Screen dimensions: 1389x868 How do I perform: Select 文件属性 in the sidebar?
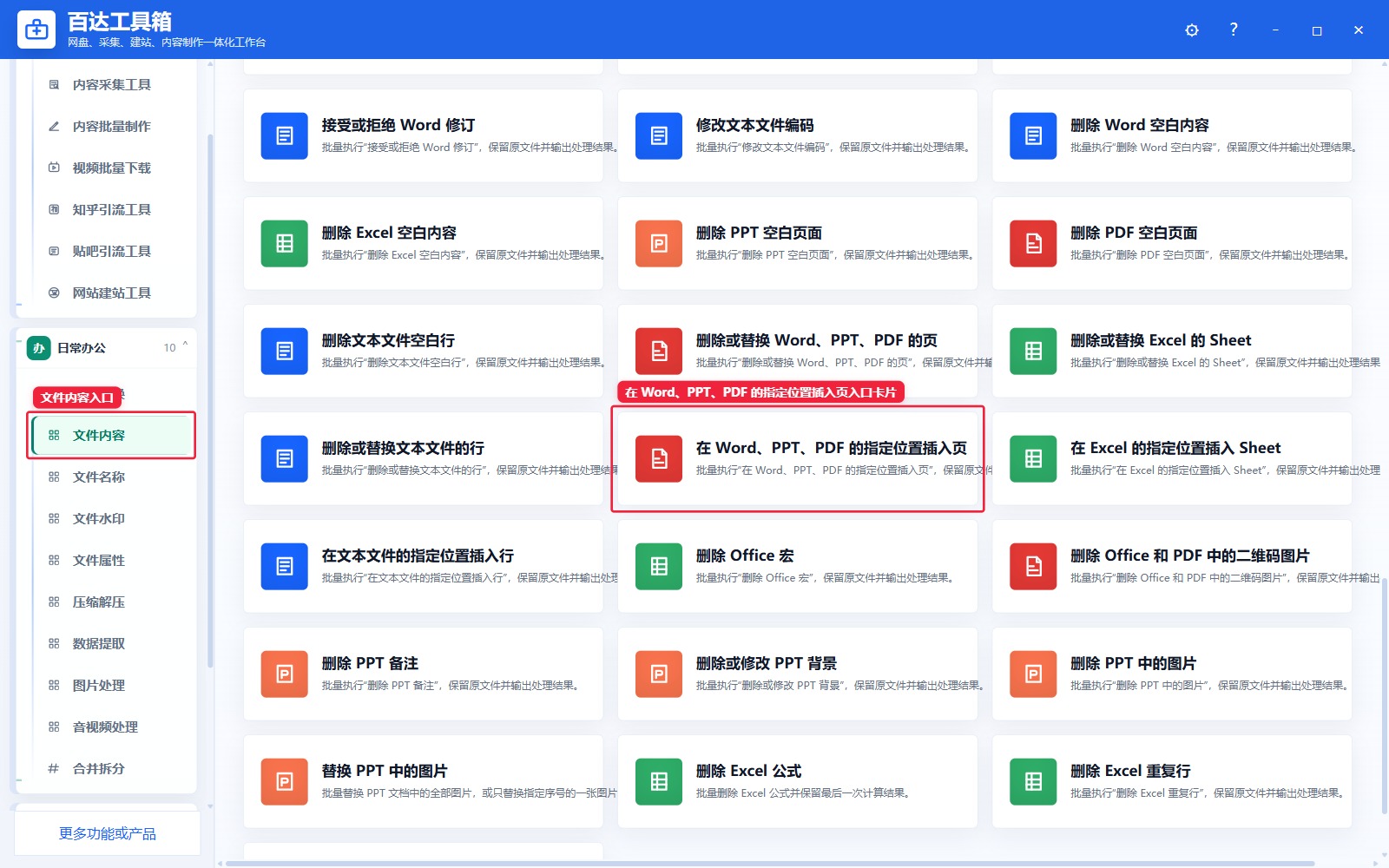tap(112, 560)
